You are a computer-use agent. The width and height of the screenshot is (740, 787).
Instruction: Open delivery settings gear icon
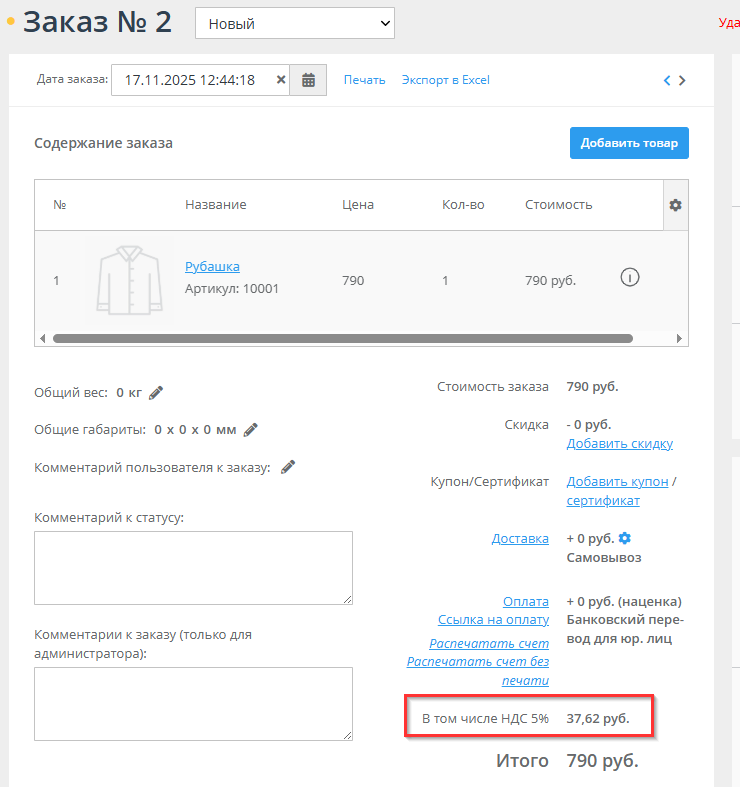click(625, 538)
